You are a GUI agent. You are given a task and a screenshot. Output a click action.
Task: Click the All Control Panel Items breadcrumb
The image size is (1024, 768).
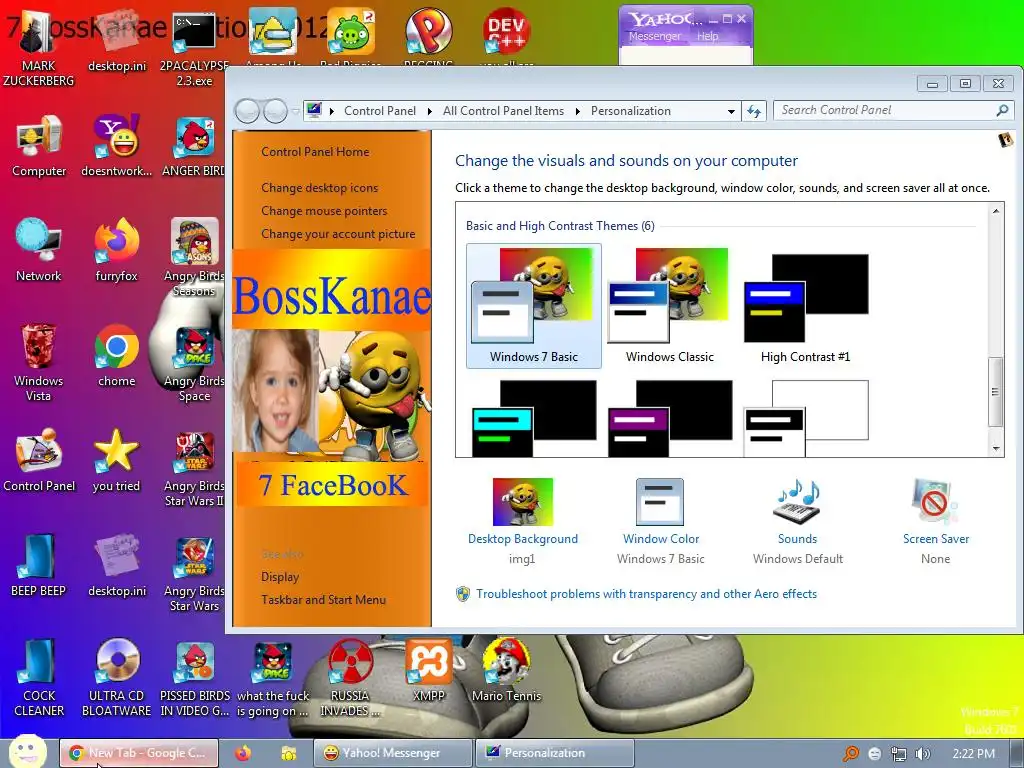[x=503, y=111]
